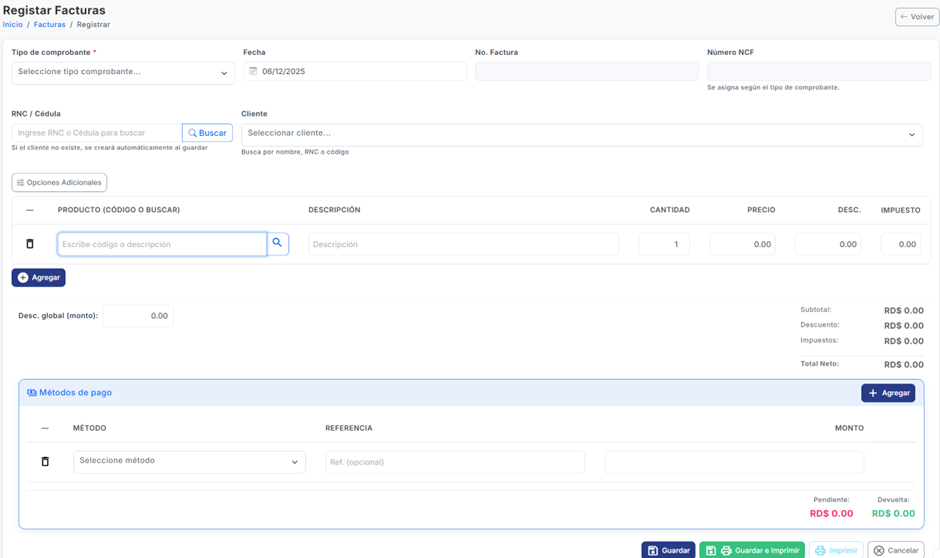Click the minus icon in product table header
Screen dimensions: 940x558
pyautogui.click(x=30, y=210)
